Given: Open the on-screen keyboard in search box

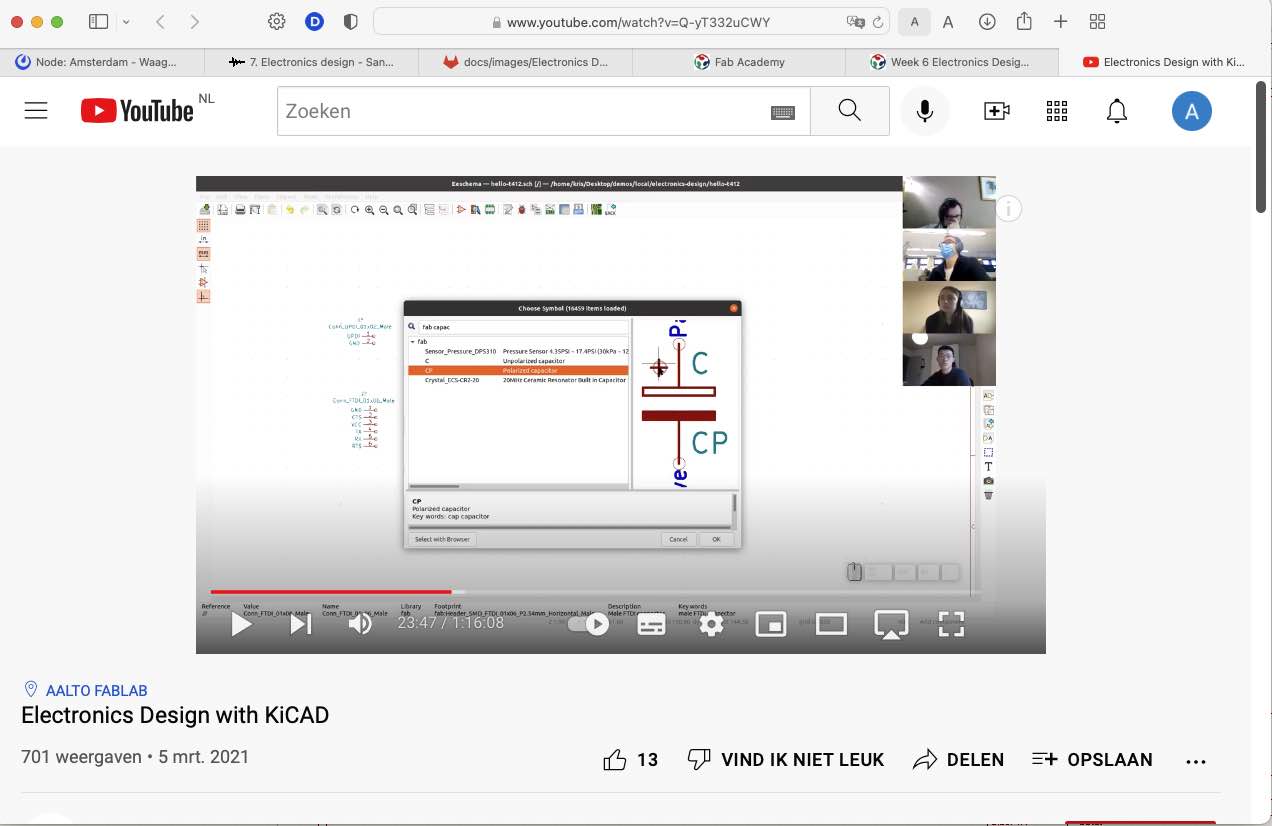Looking at the screenshot, I should point(783,112).
